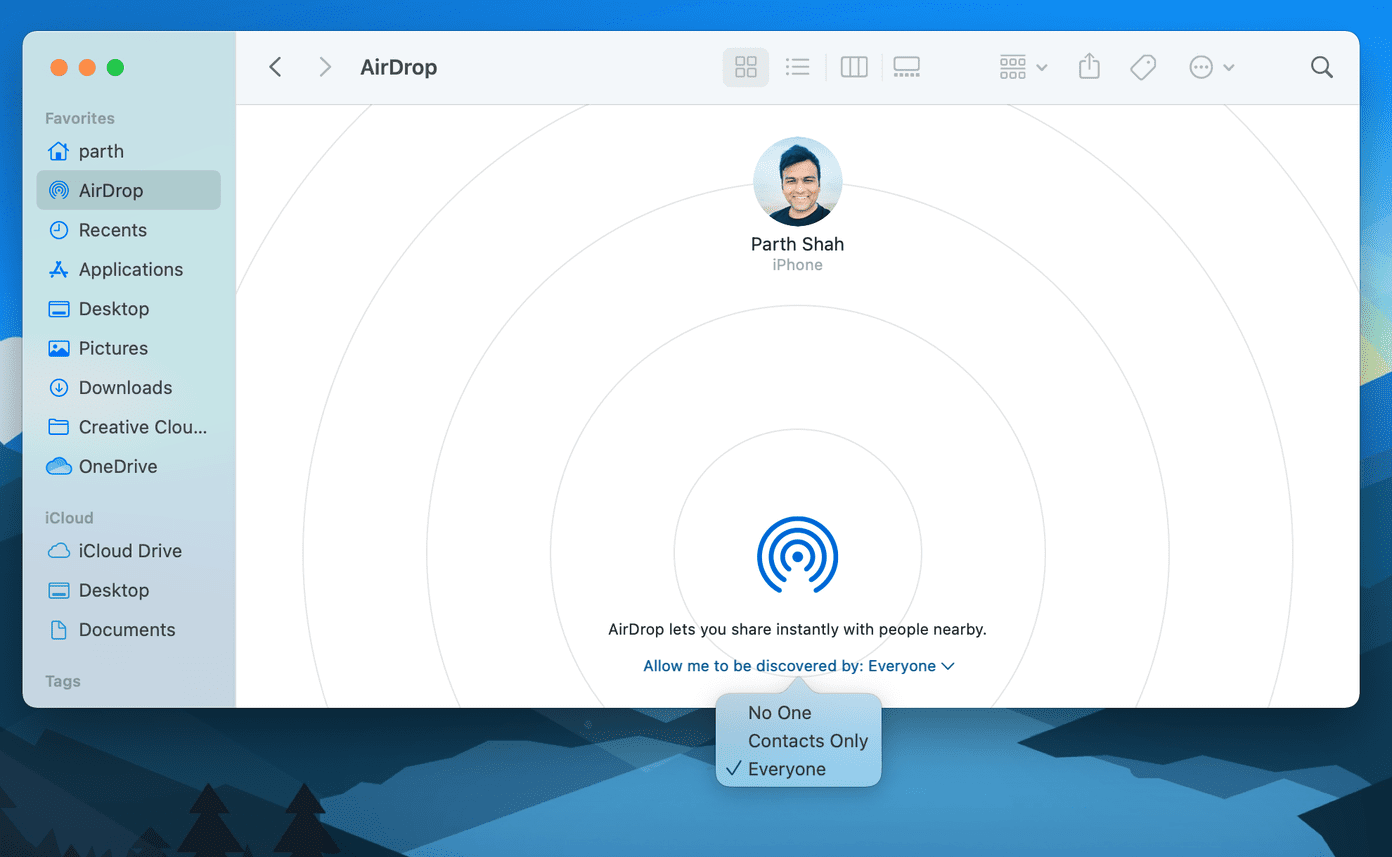Switch to icon grid view

click(746, 67)
